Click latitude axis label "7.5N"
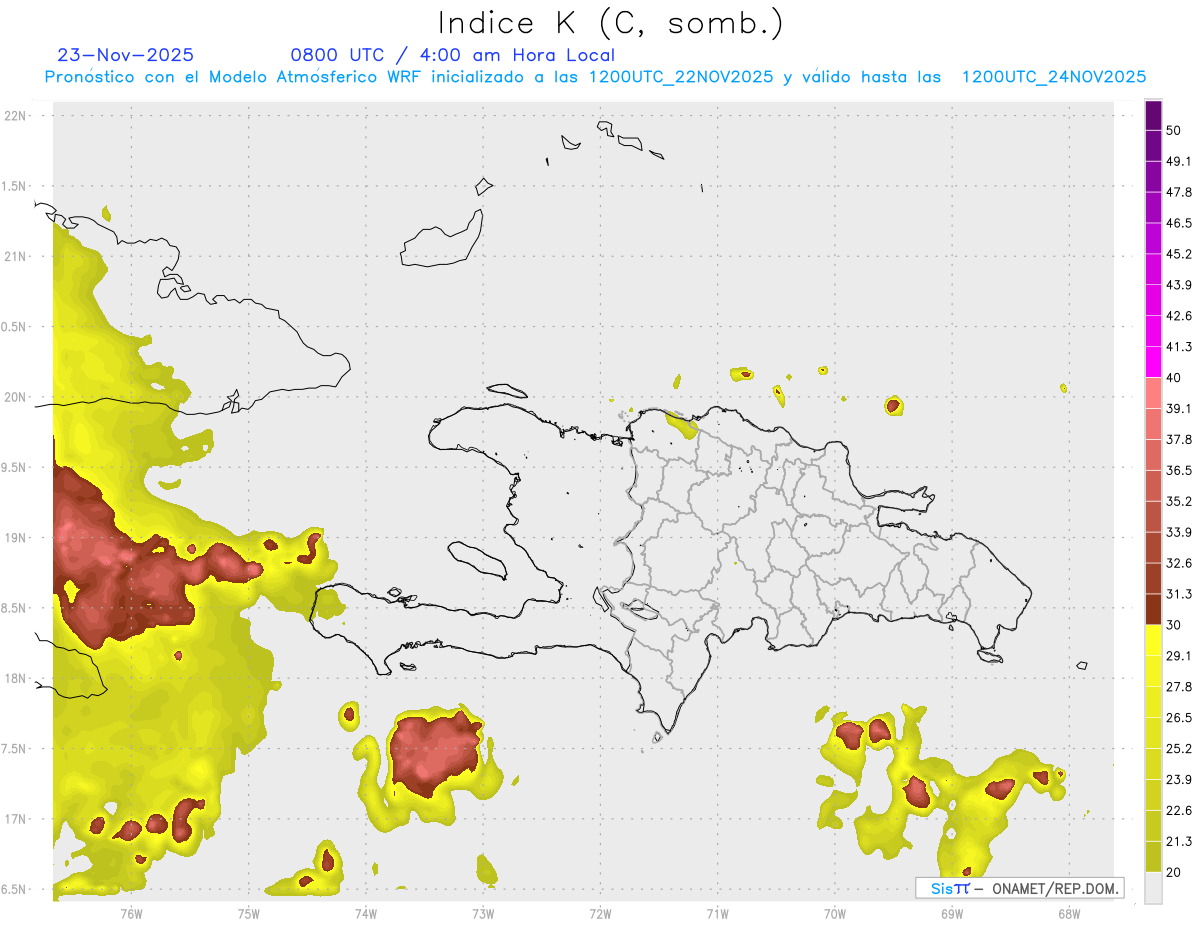Screen dimensions: 1200x927 pos(14,749)
